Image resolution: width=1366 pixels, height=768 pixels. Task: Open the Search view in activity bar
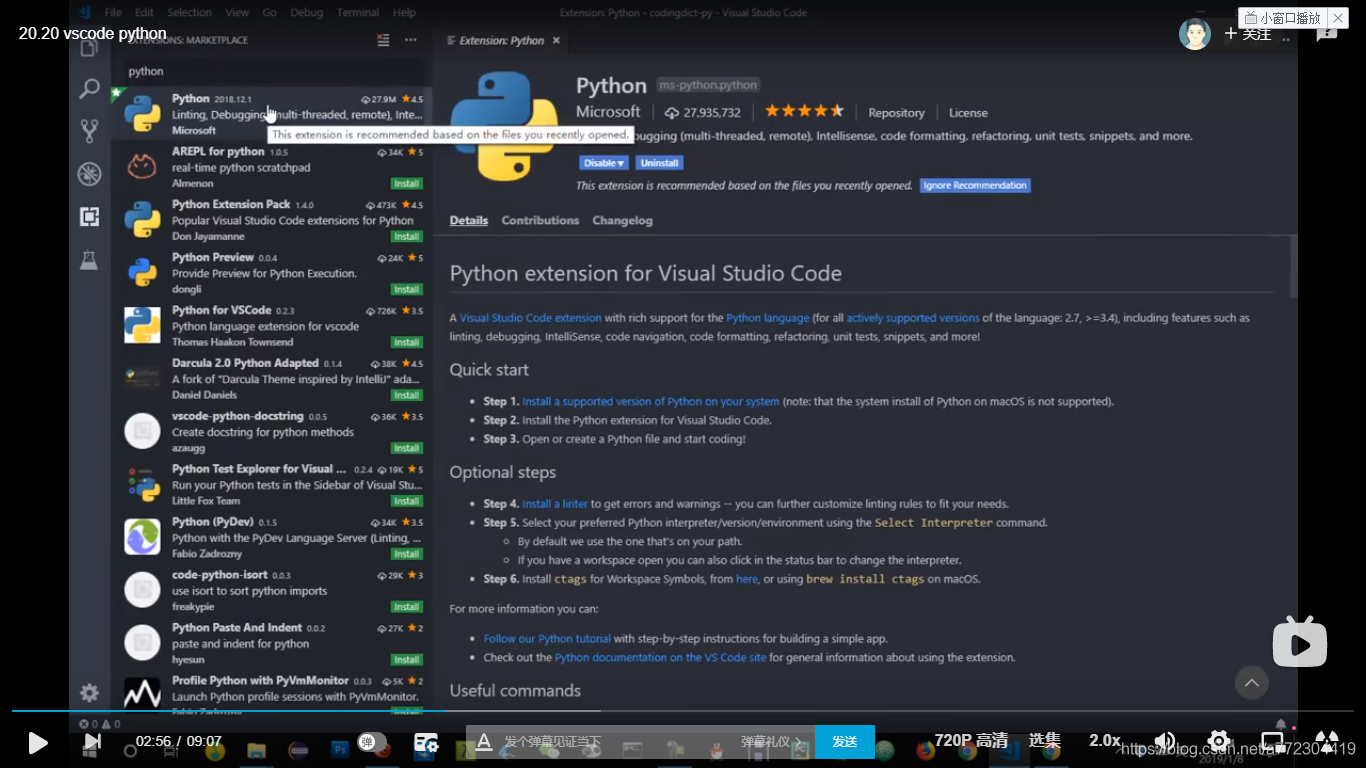pos(89,88)
